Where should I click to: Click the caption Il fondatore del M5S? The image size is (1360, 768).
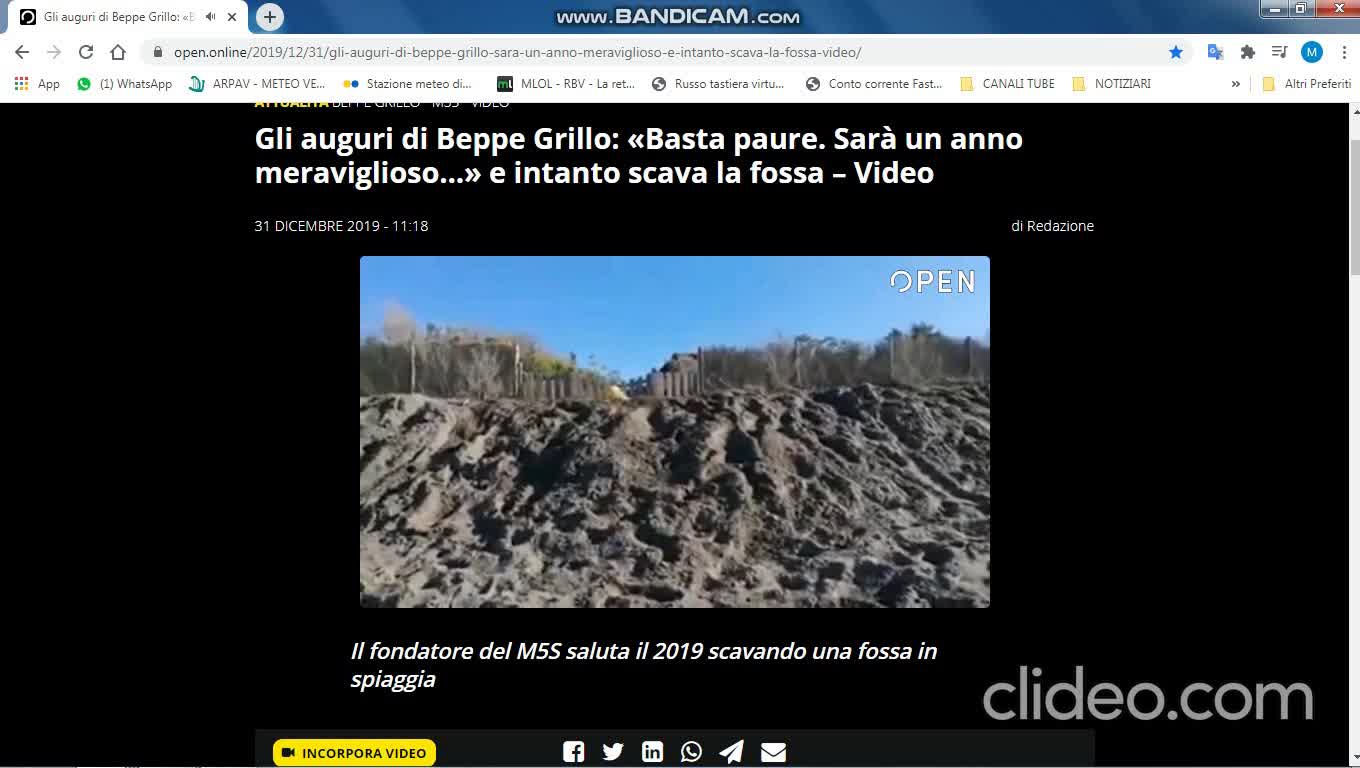coord(644,665)
